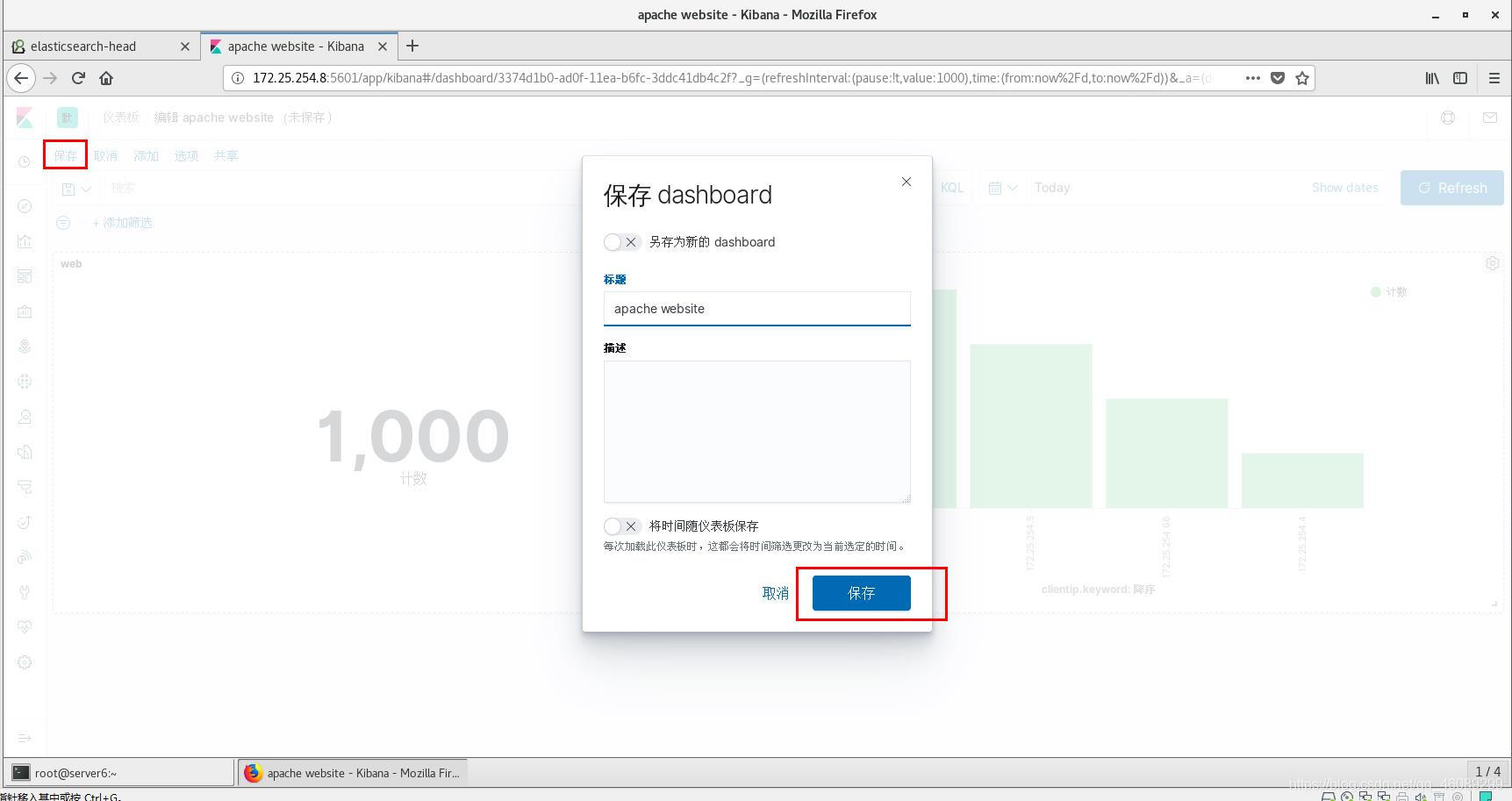Click the 添加筛选 add filter link
The width and height of the screenshot is (1512, 801).
pyautogui.click(x=123, y=223)
